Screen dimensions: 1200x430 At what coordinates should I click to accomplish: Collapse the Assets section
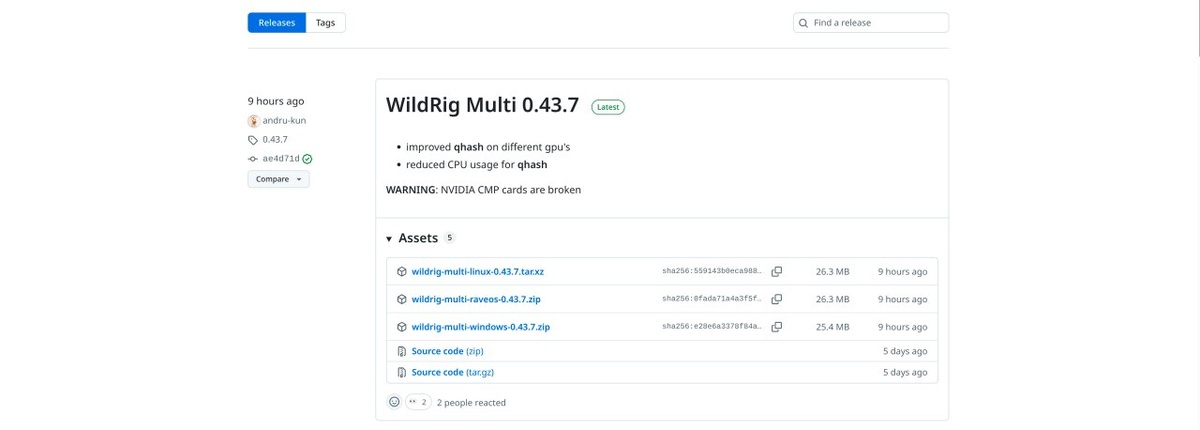point(389,239)
